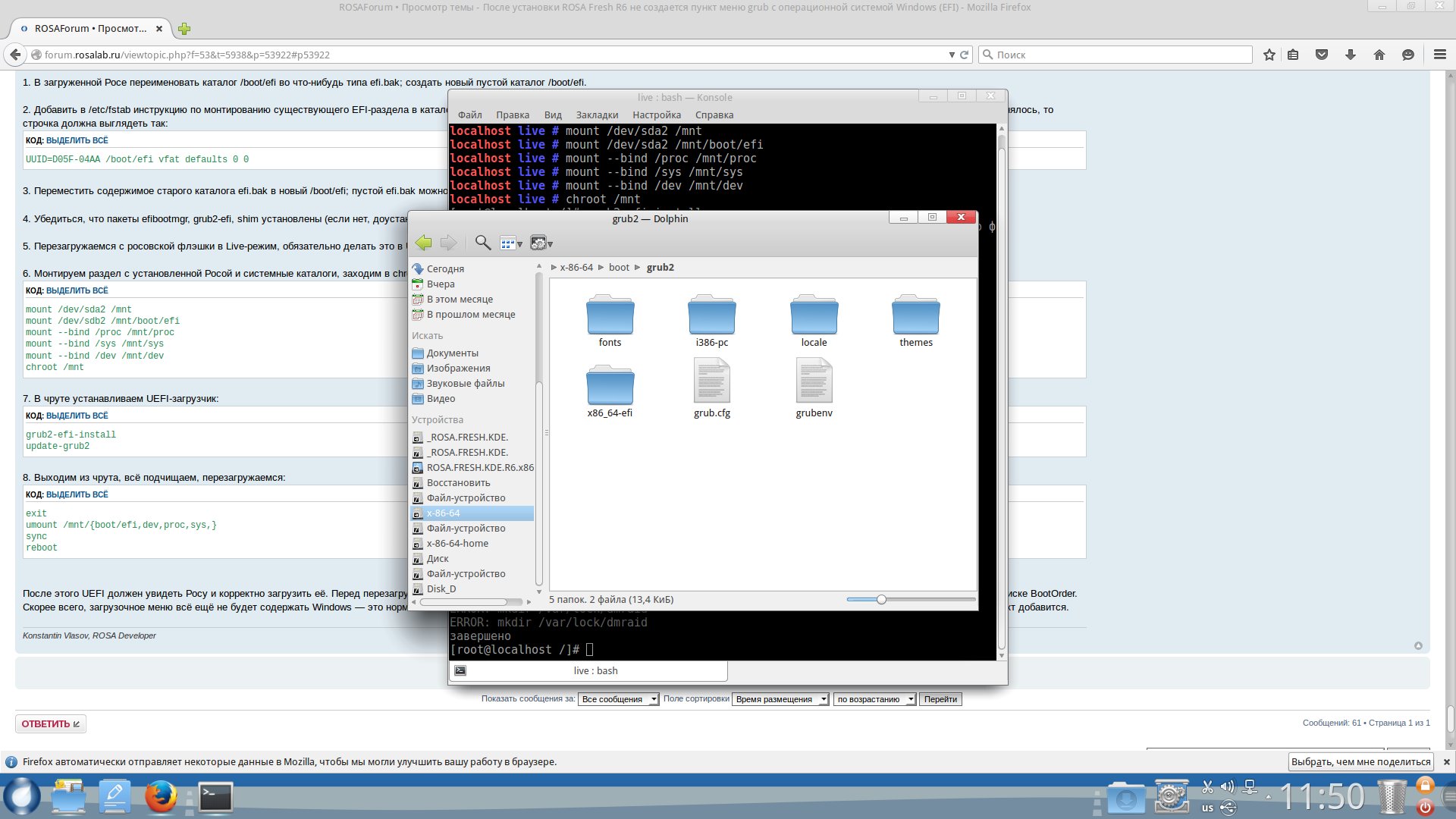Open Konsole Закладки menu
The image size is (1456, 819).
coord(597,115)
